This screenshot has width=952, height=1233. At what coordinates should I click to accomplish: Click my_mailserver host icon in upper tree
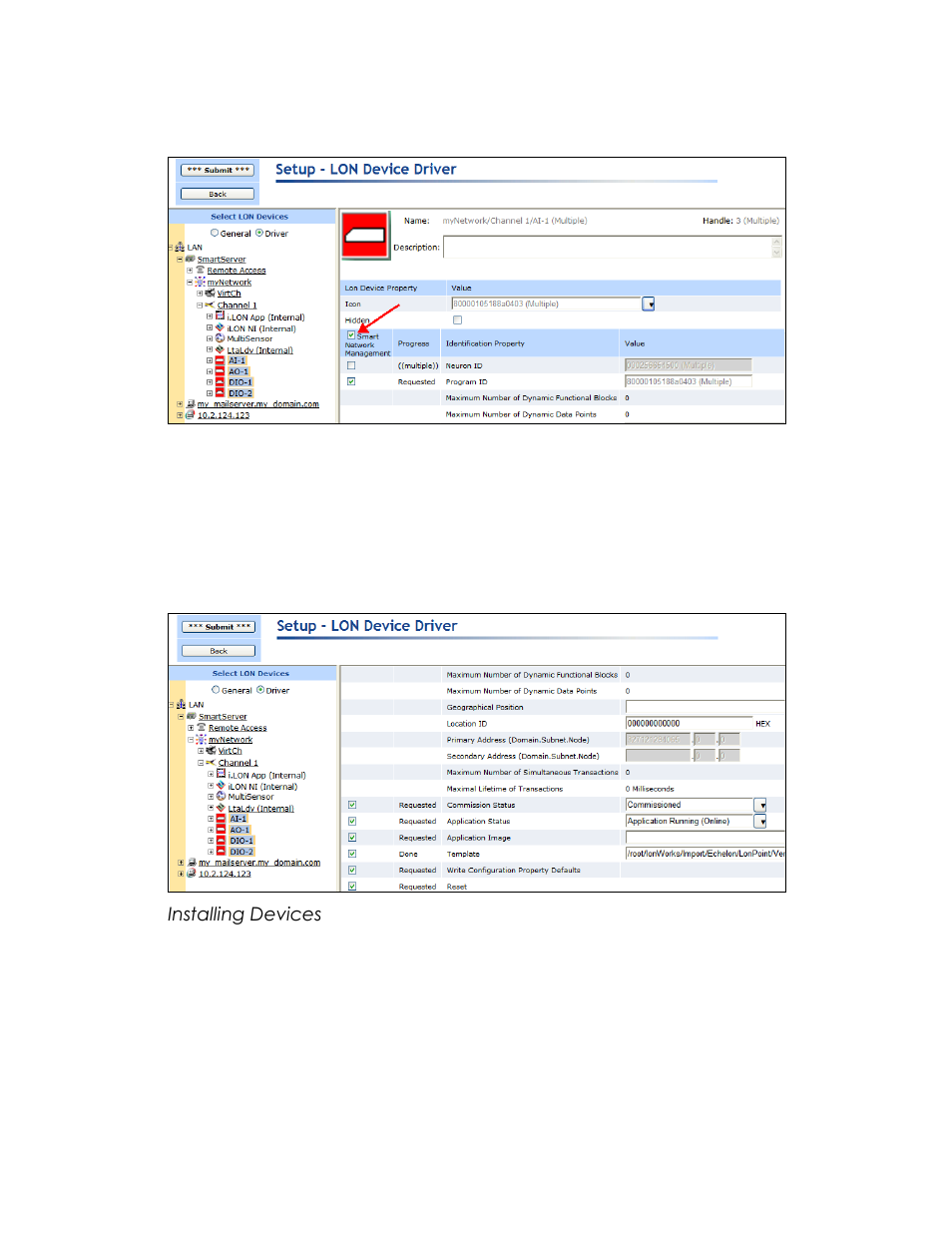click(191, 404)
